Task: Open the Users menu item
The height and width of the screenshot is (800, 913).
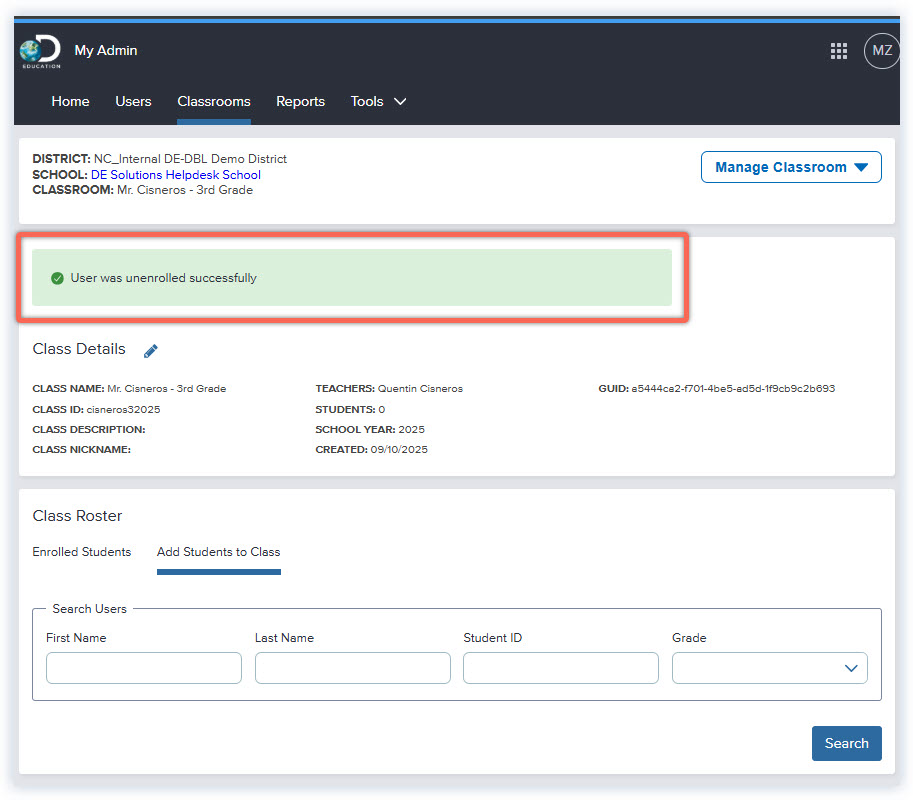Action: (x=133, y=101)
